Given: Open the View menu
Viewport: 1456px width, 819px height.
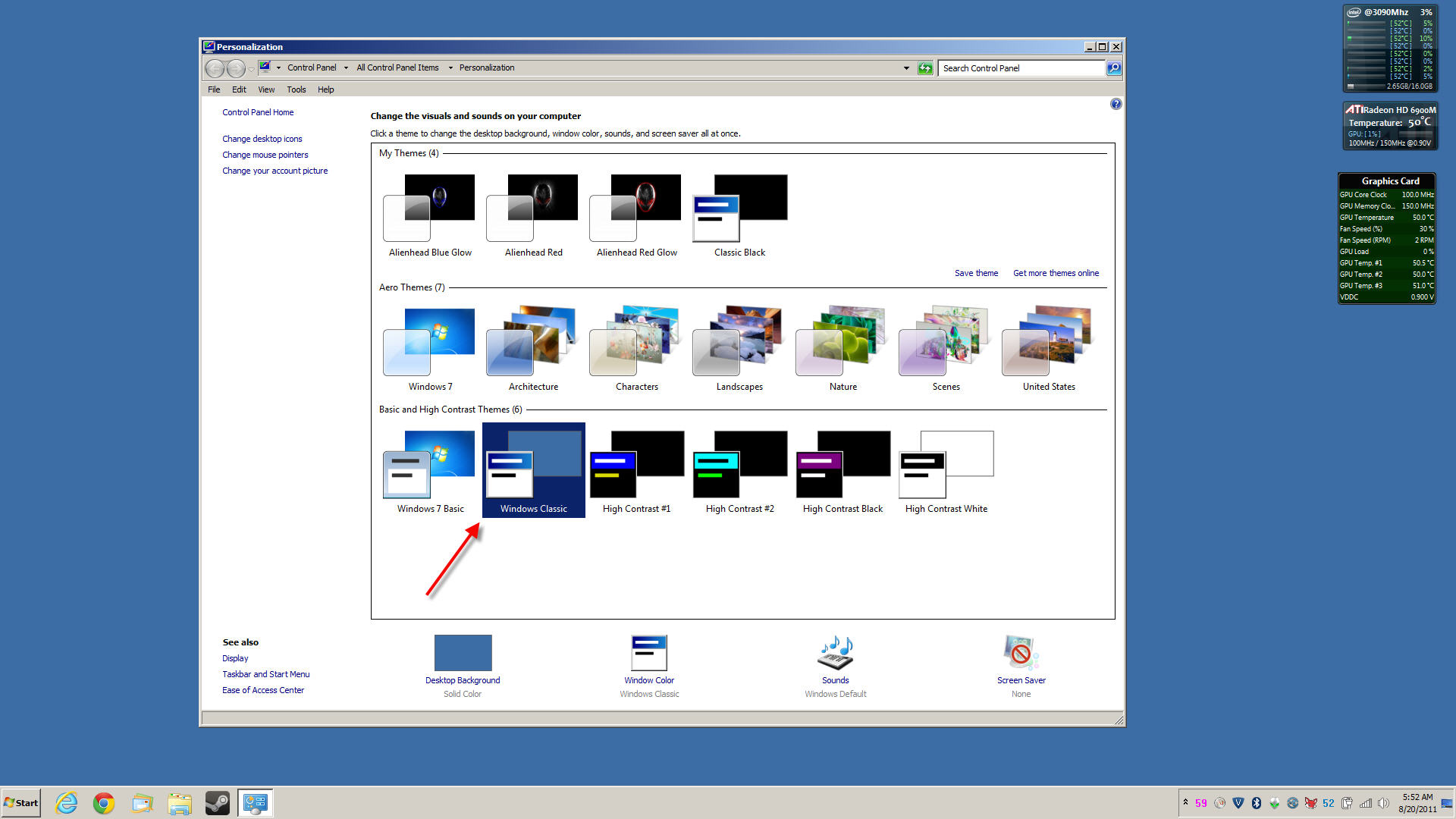Looking at the screenshot, I should click(x=266, y=89).
